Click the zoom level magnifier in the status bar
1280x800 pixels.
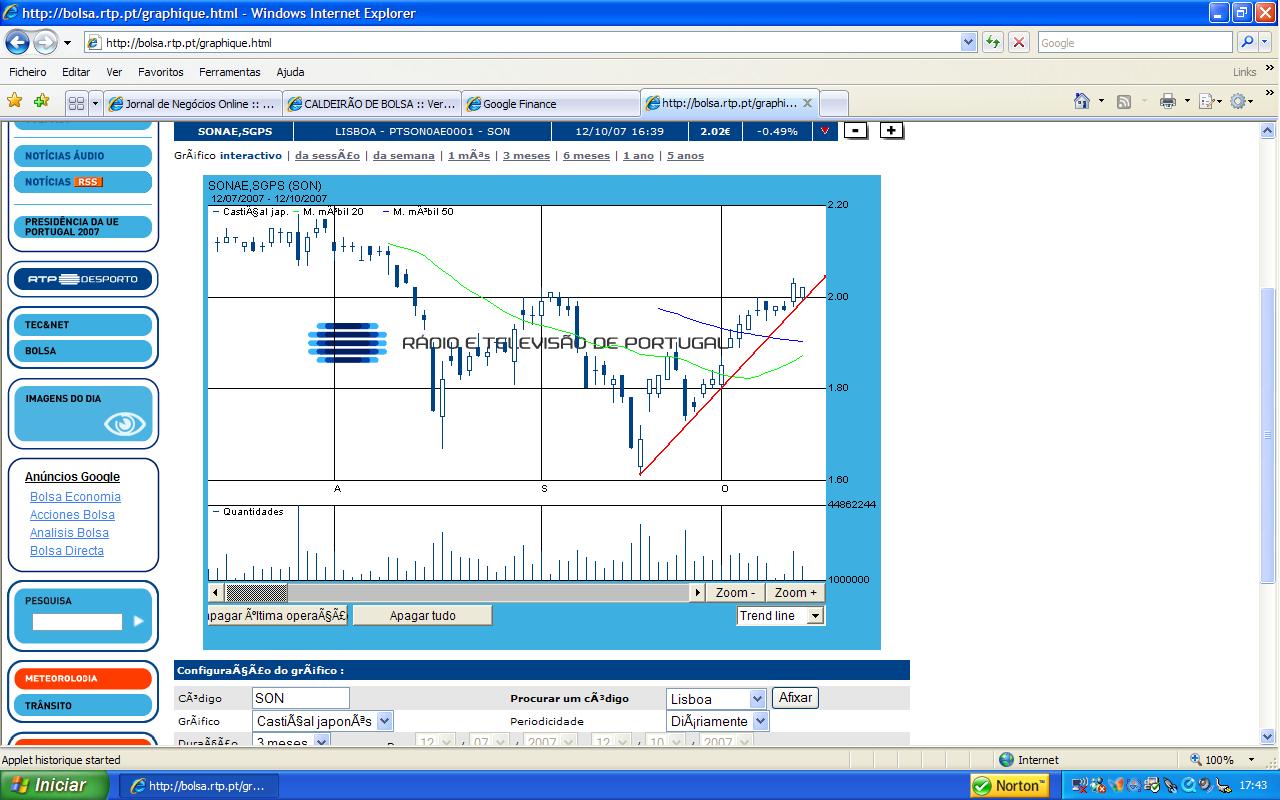coord(1196,760)
